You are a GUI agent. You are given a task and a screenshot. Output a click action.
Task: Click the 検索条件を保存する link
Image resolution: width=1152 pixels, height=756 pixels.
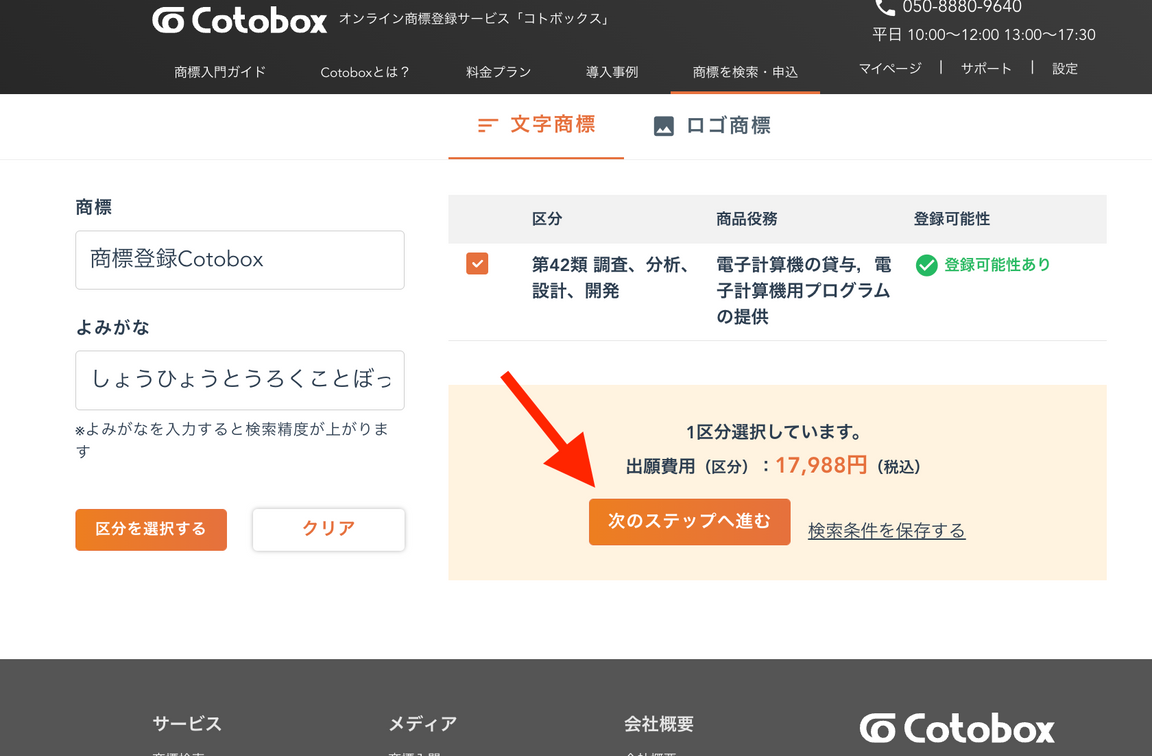click(887, 530)
